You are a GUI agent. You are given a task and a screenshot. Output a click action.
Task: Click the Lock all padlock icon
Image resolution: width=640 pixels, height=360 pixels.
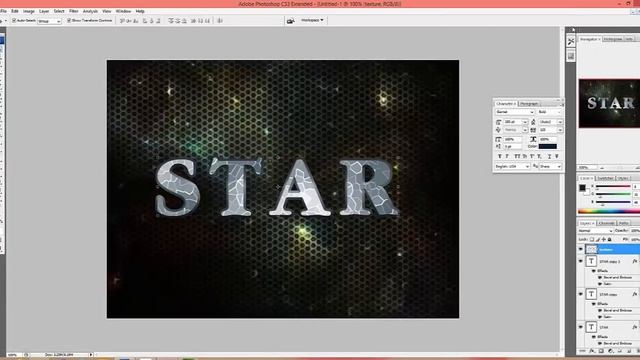point(610,240)
